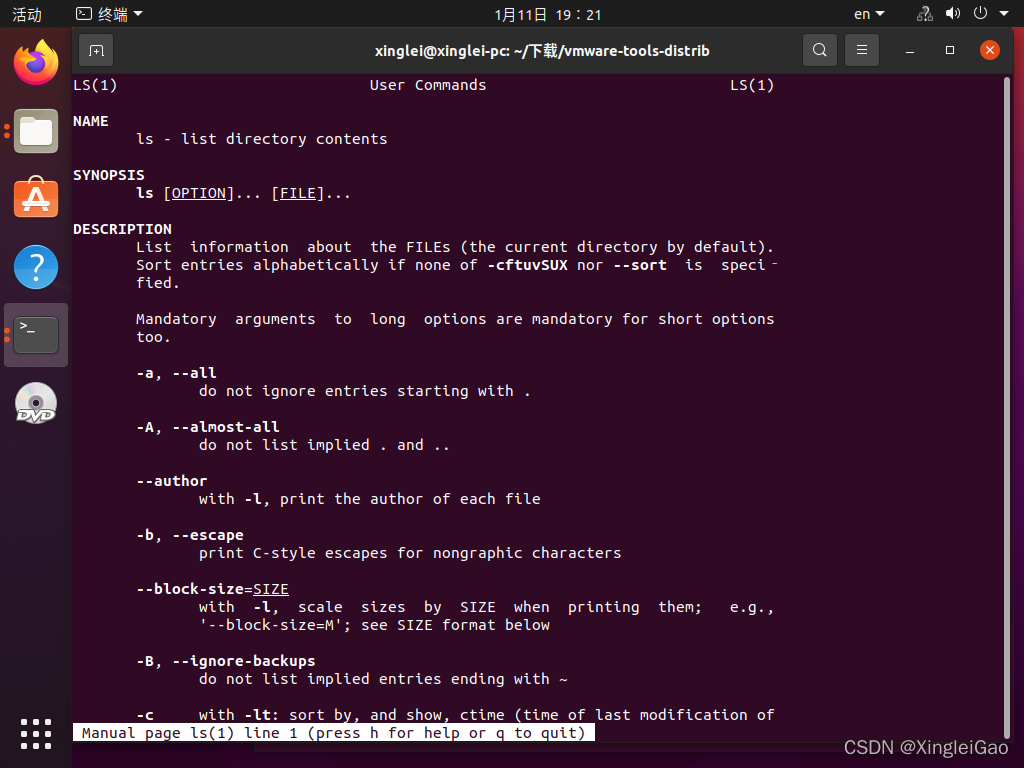The height and width of the screenshot is (768, 1024).
Task: Minimize the terminal window
Action: tap(910, 50)
